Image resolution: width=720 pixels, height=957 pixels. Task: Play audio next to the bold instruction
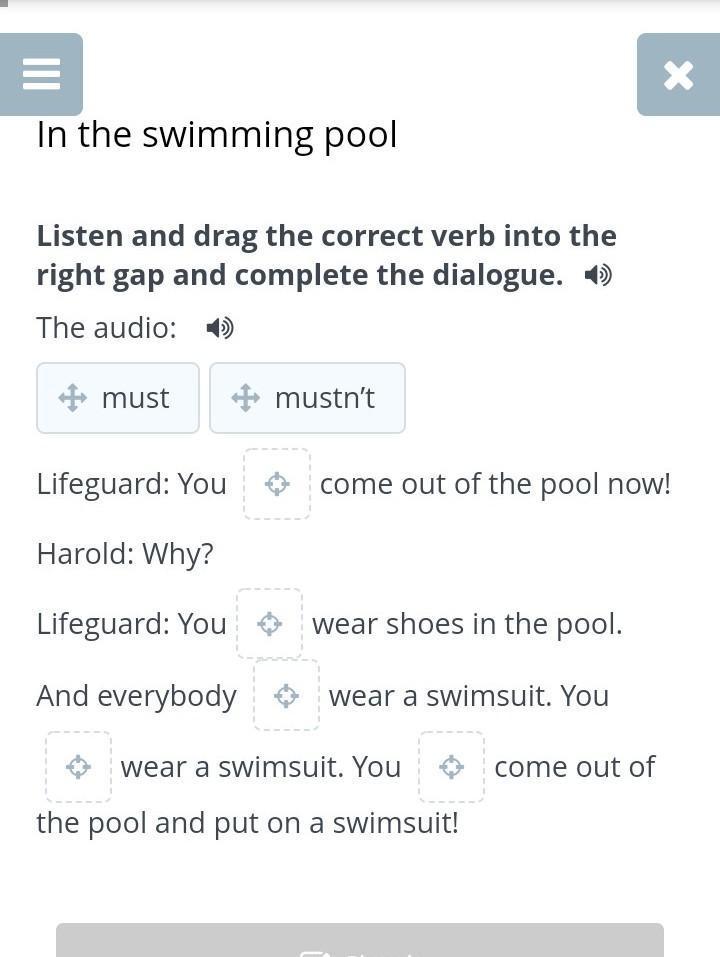pyautogui.click(x=598, y=275)
